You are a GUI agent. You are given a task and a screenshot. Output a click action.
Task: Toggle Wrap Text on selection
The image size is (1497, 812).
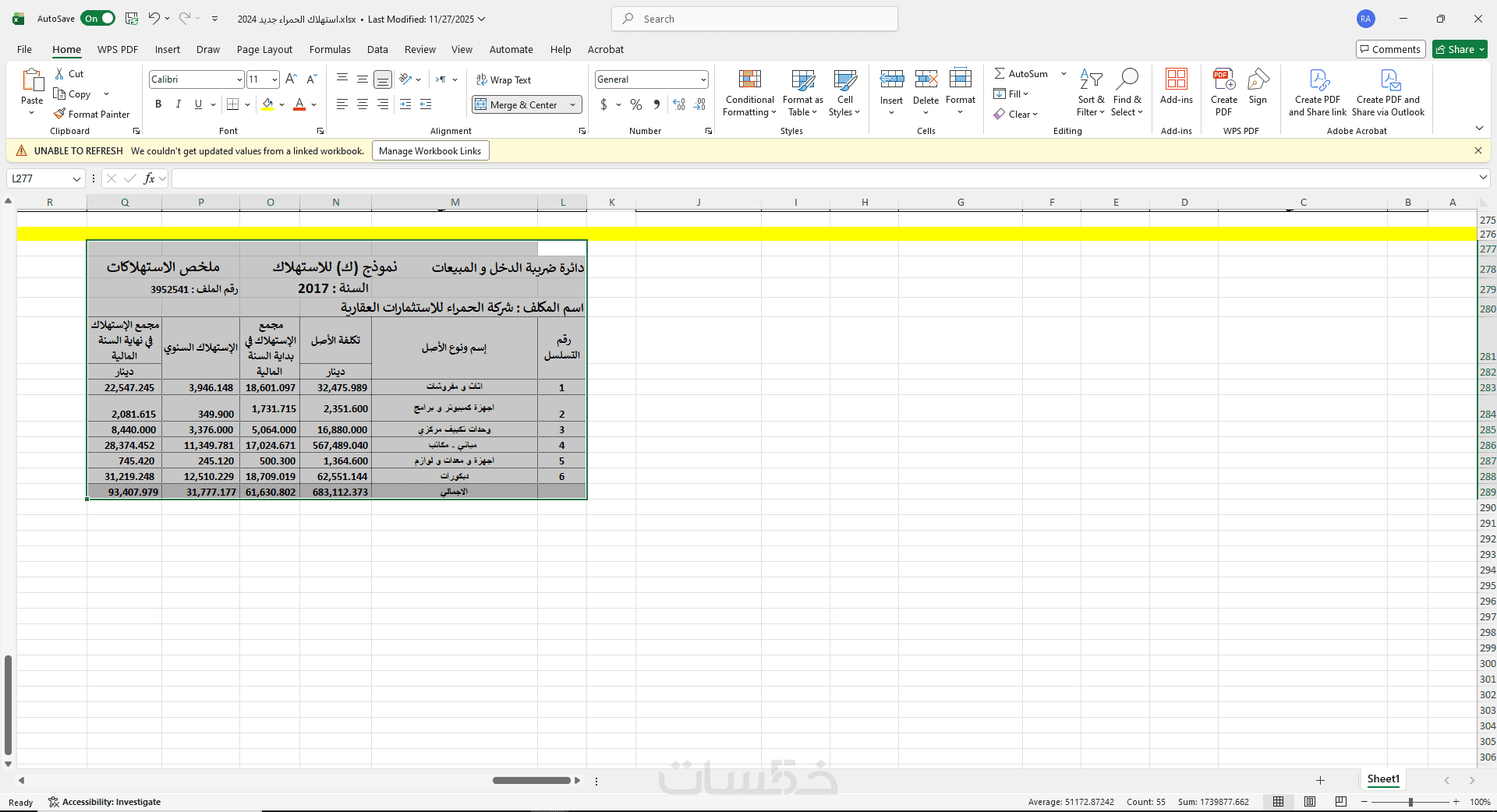503,79
